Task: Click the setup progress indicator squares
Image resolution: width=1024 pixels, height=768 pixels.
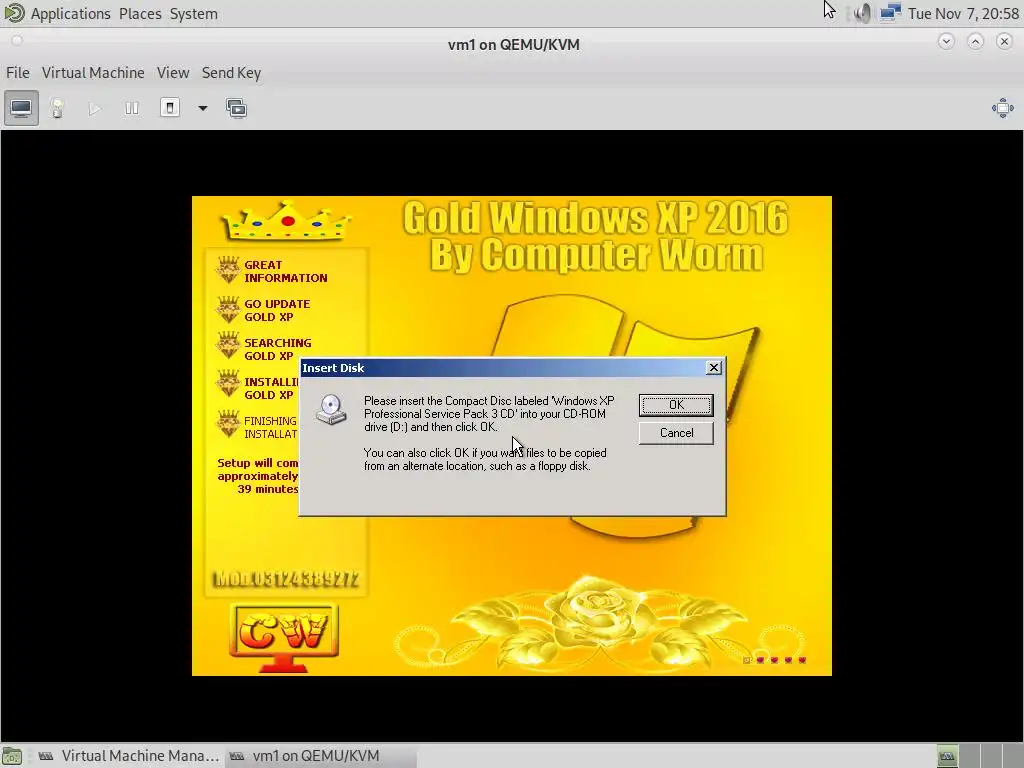Action: click(x=775, y=660)
